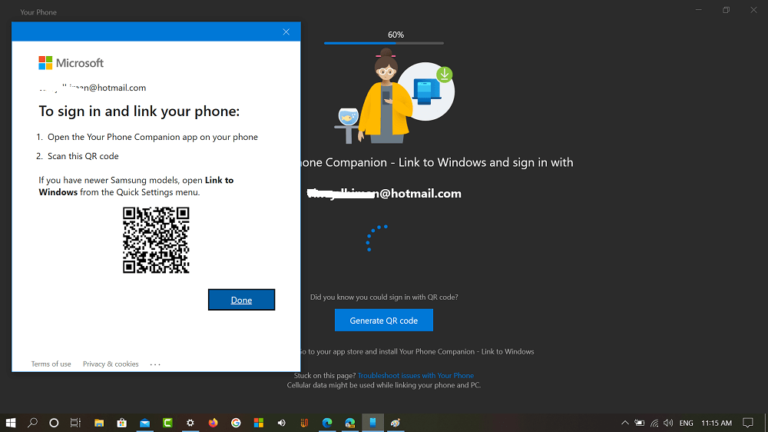Open Cortana from the taskbar
Image resolution: width=768 pixels, height=432 pixels.
click(54, 423)
